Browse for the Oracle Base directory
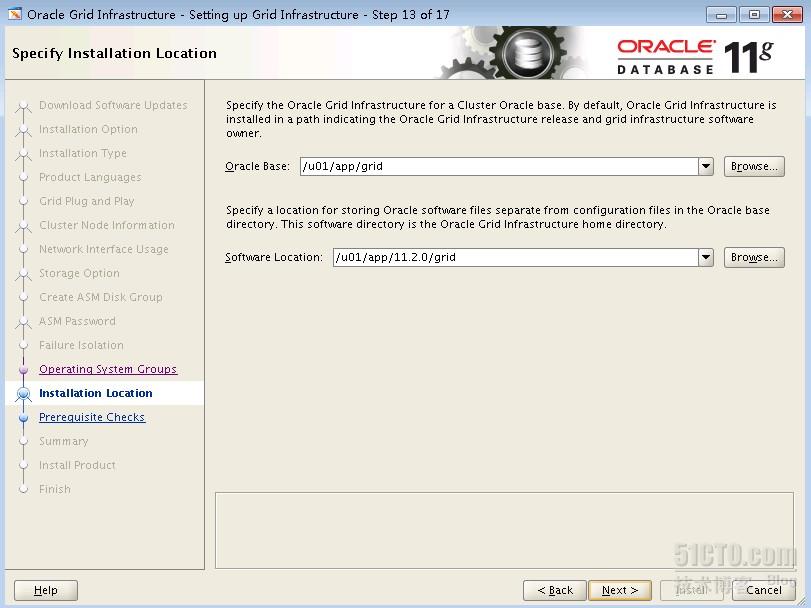This screenshot has width=811, height=608. tap(754, 166)
